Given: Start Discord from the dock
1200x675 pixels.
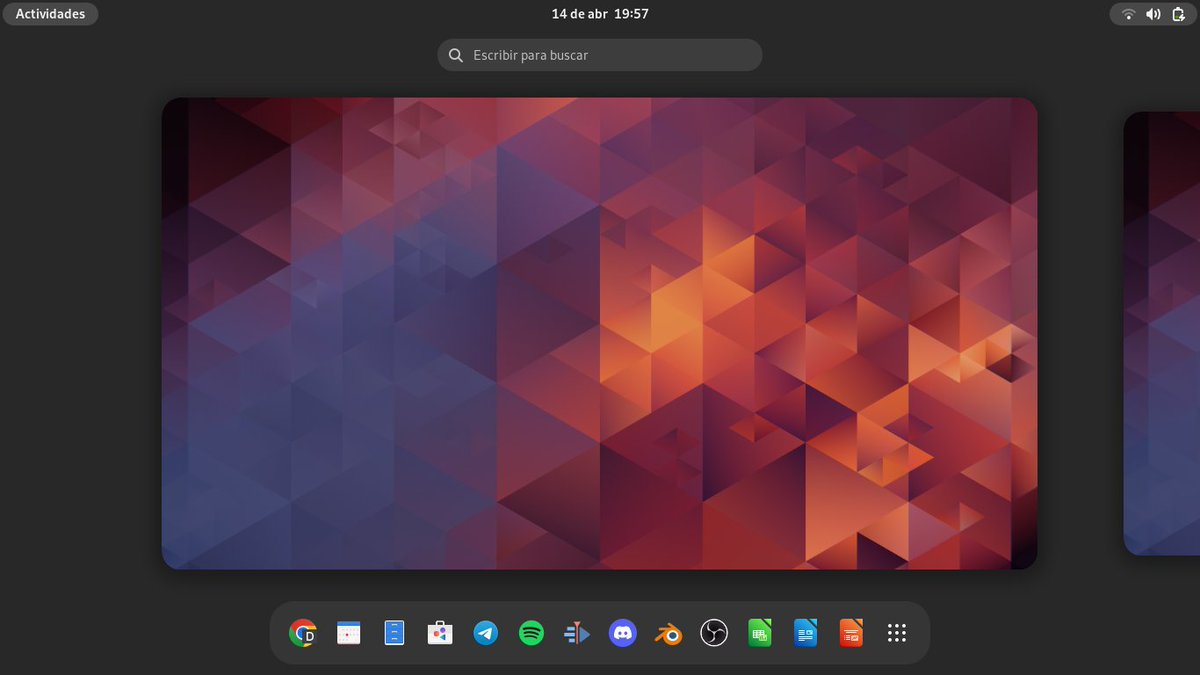Looking at the screenshot, I should [x=622, y=632].
